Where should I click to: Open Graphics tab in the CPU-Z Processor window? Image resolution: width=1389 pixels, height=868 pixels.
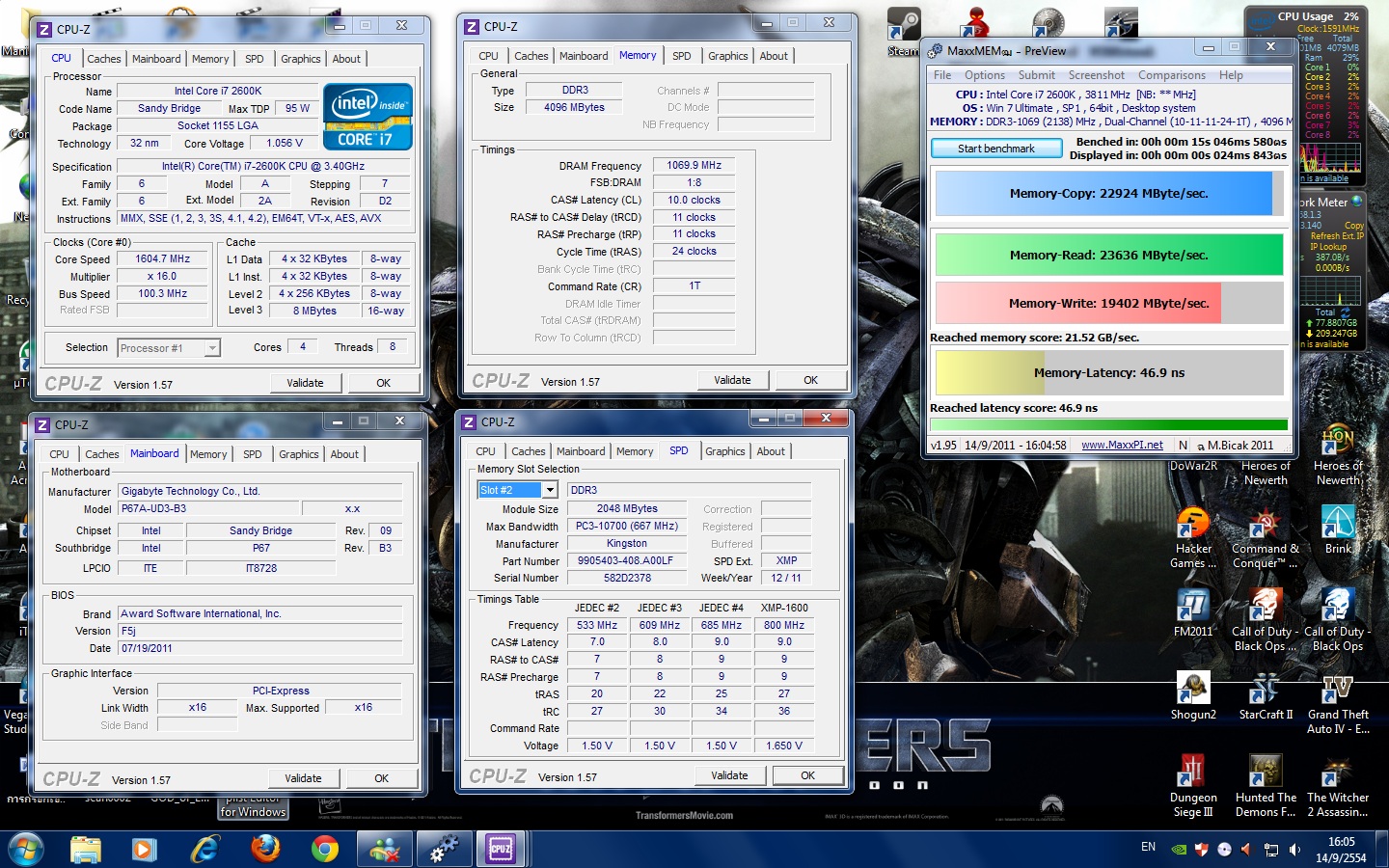(x=301, y=59)
